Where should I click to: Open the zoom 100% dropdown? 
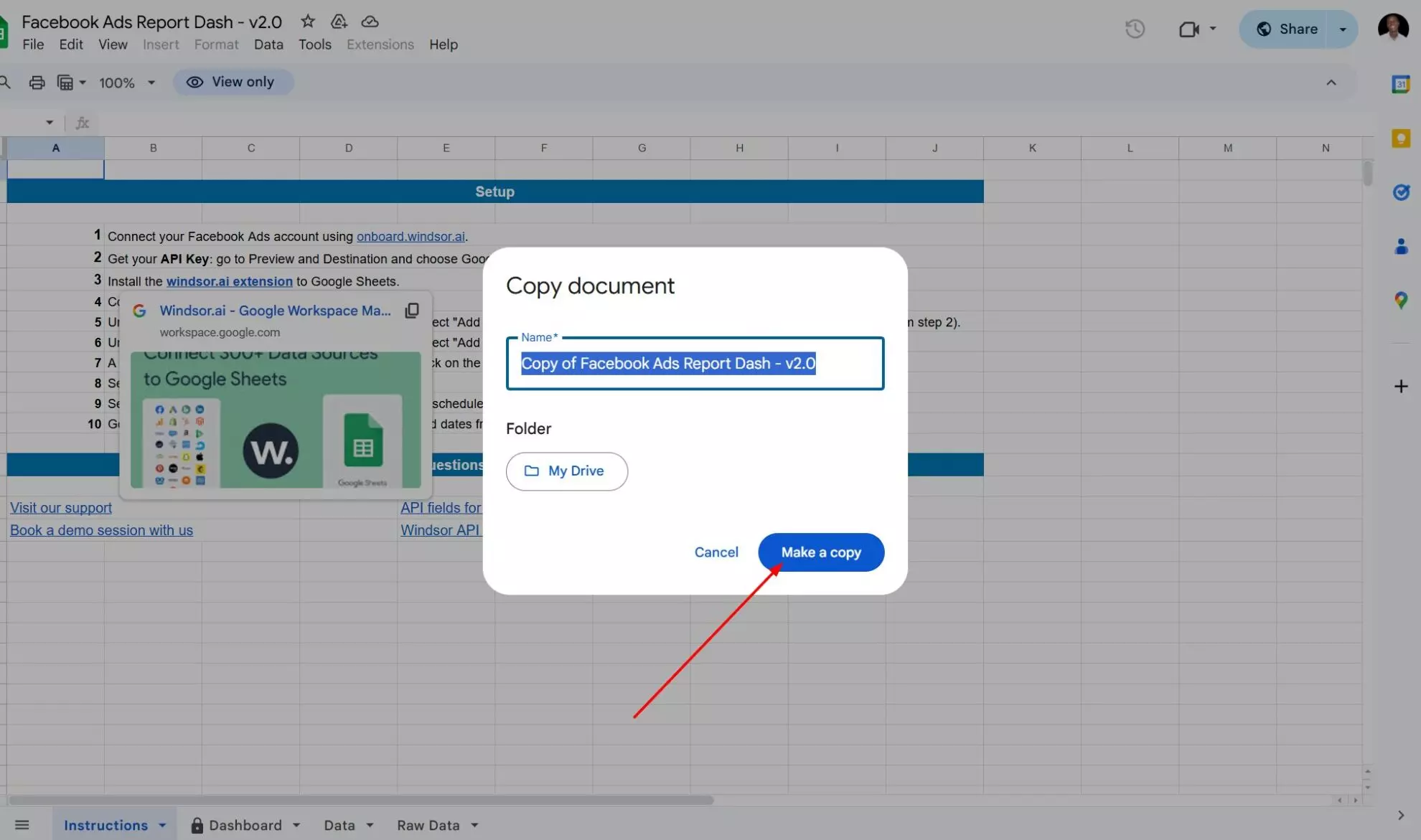(127, 82)
